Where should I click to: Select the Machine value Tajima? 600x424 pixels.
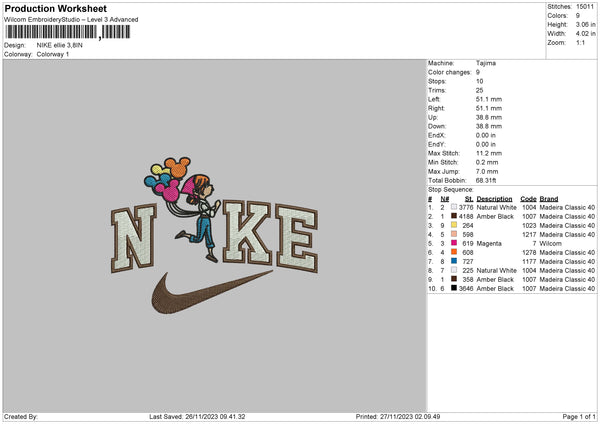point(486,63)
